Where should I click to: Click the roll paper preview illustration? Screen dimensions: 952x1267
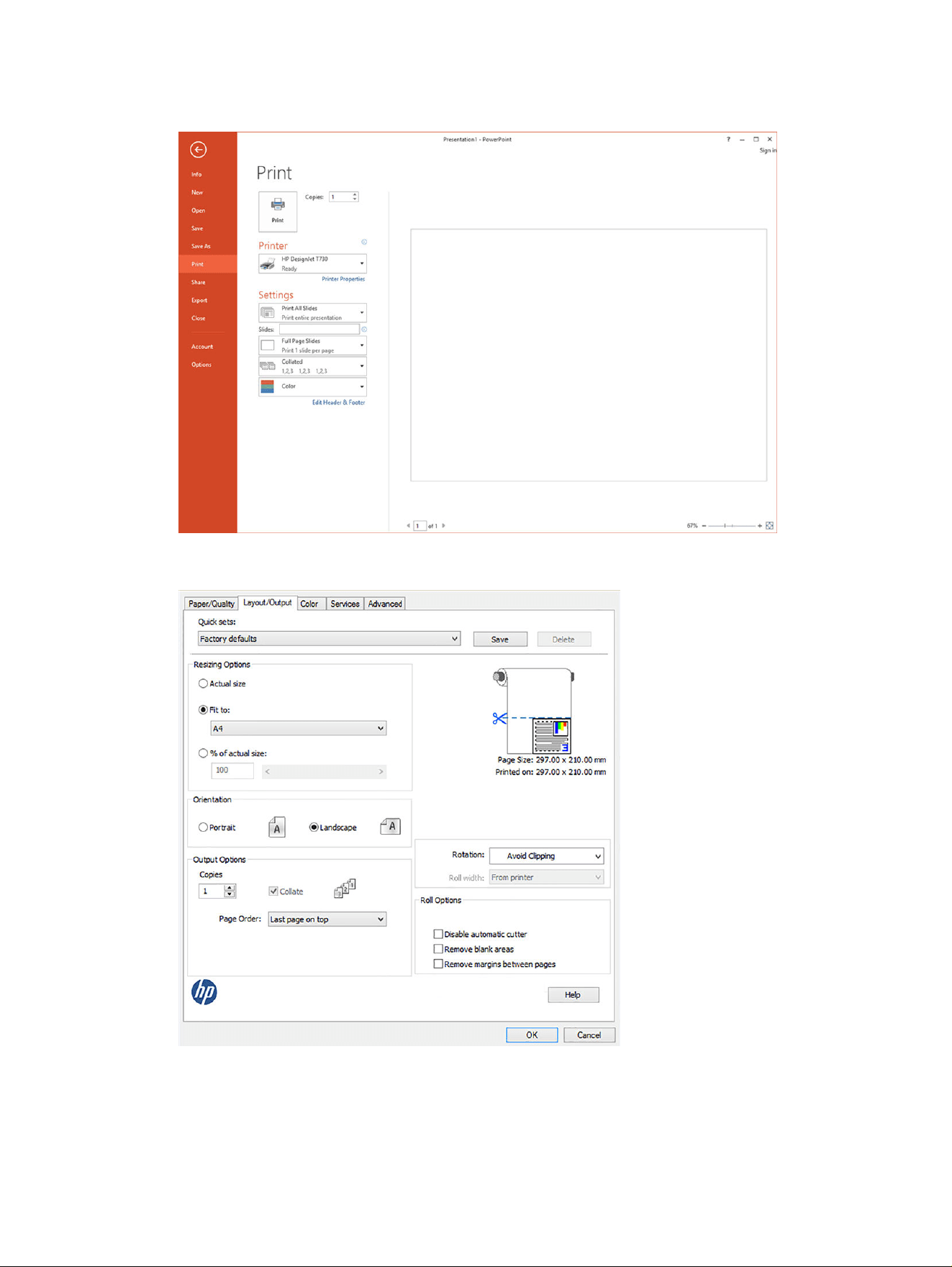click(x=534, y=711)
